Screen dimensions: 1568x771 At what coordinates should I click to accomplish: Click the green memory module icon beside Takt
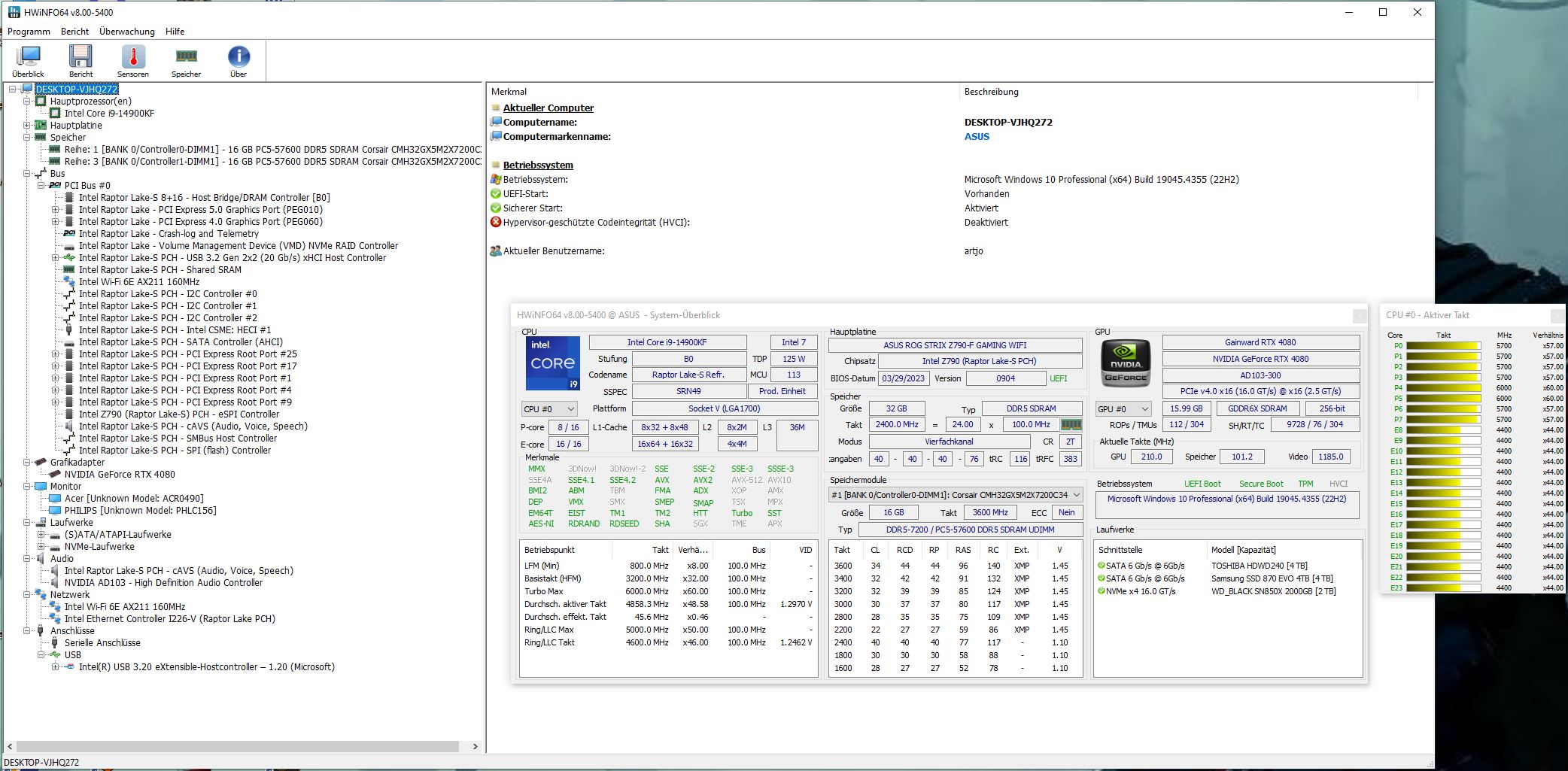pos(1071,425)
